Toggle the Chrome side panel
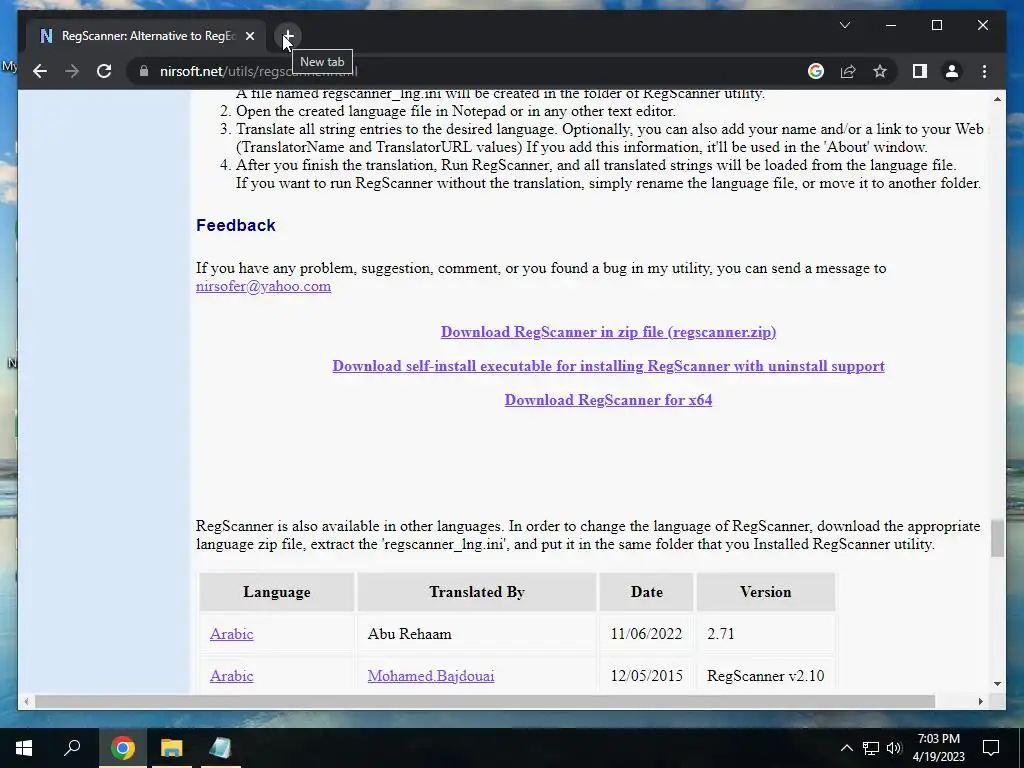 point(920,71)
